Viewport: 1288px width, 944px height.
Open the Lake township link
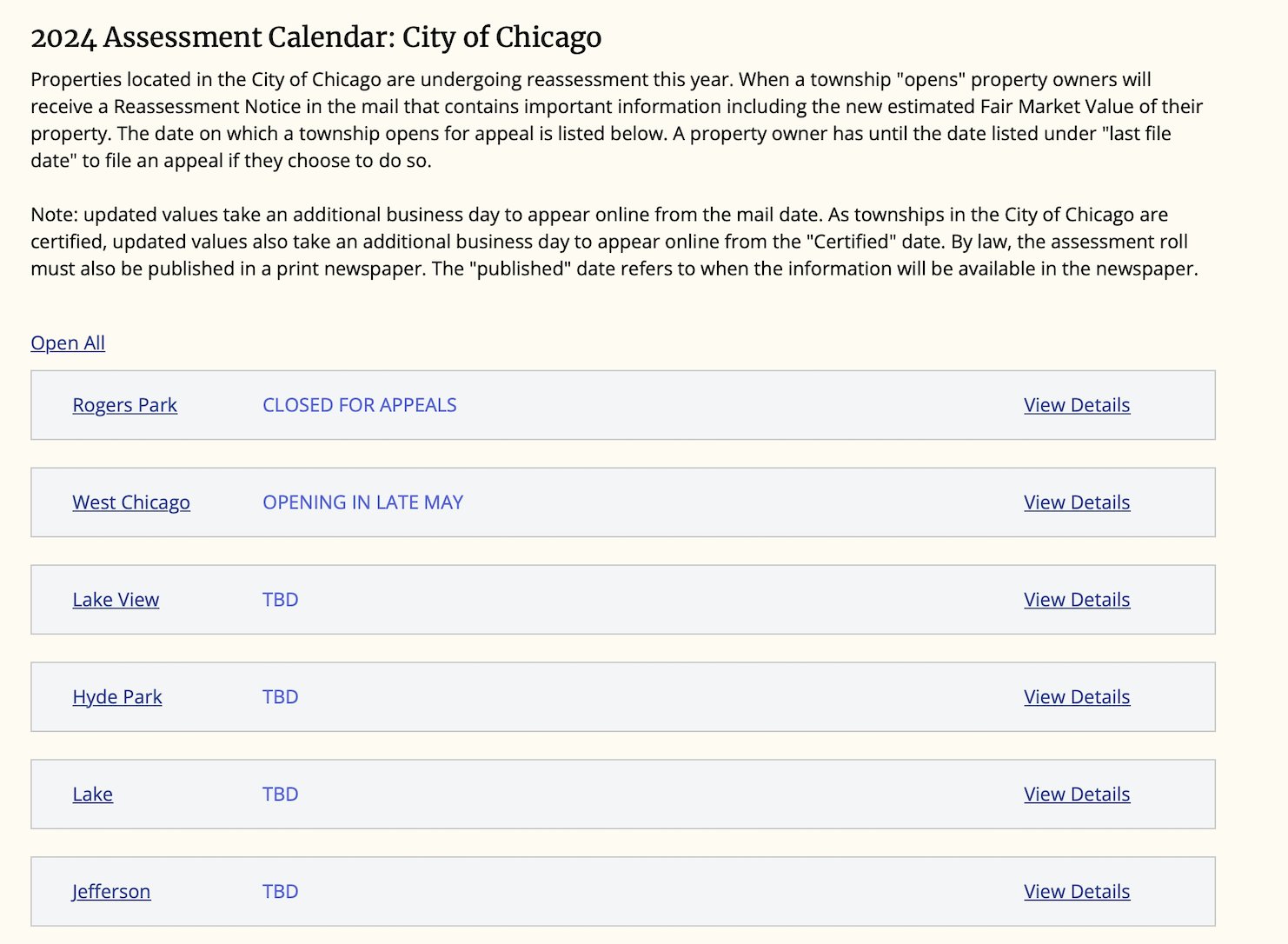[92, 794]
